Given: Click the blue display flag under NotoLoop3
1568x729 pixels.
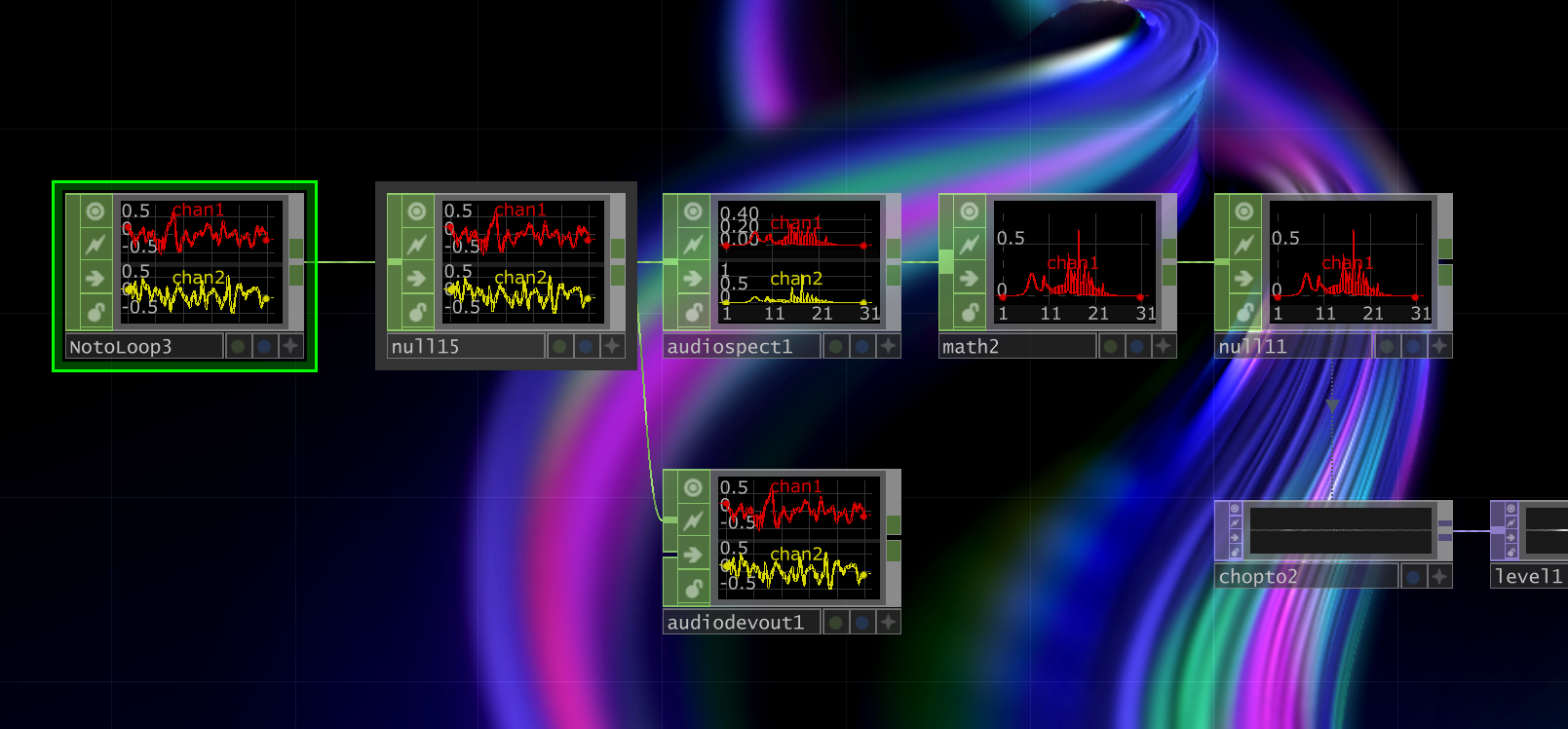Looking at the screenshot, I should coord(264,346).
